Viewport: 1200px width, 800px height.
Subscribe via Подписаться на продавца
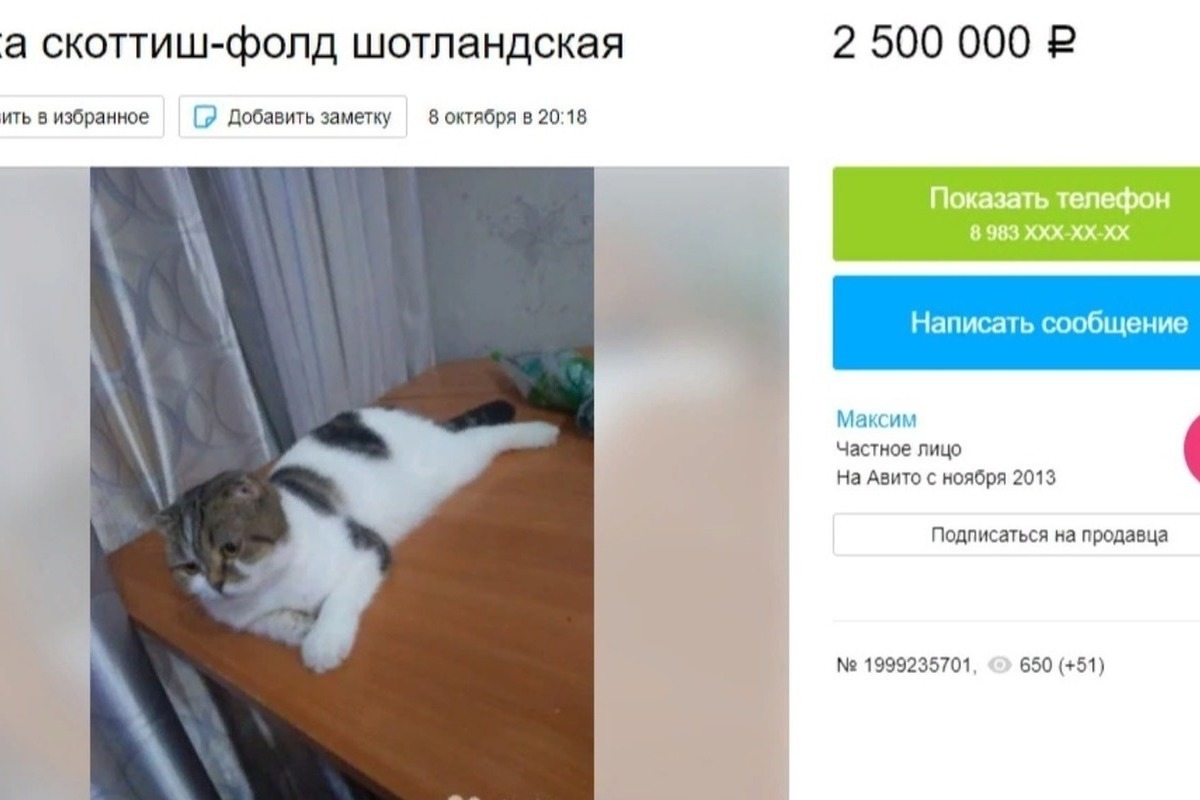tap(1016, 535)
